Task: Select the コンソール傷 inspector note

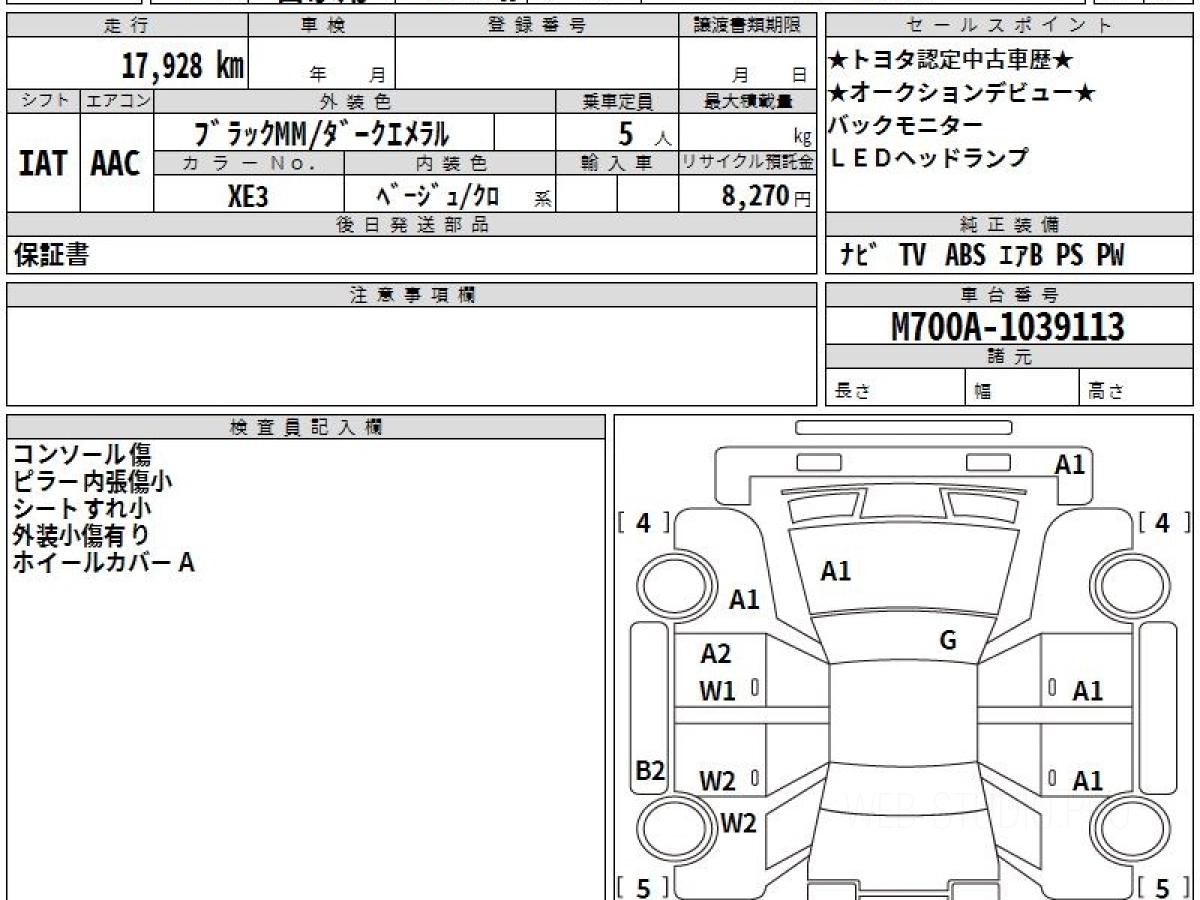Action: [82, 455]
